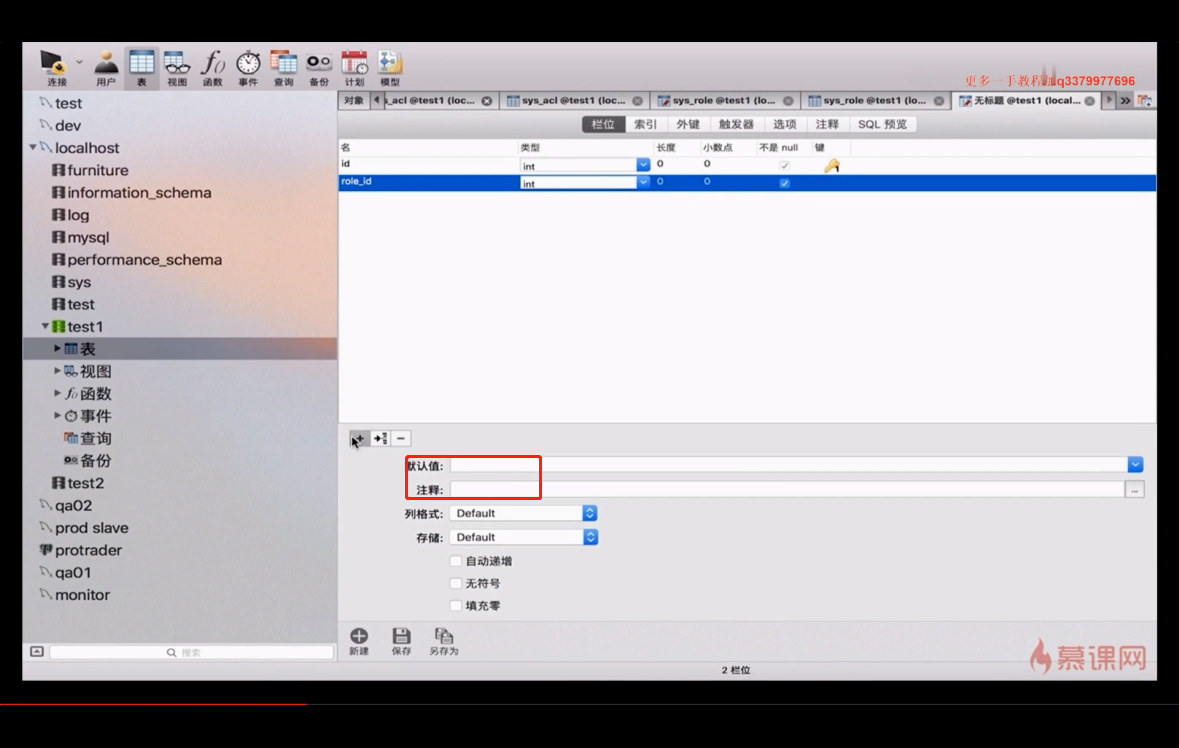
Task: Click the tab overflow double-arrow icon
Action: 1125,100
